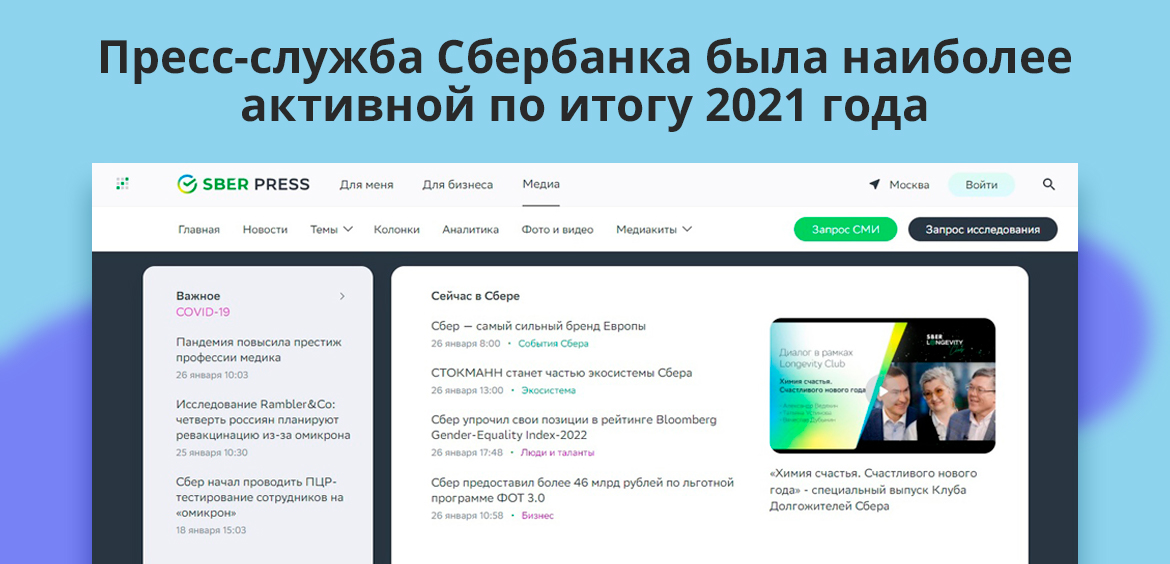Click the Экосистема category tag
The height and width of the screenshot is (564, 1170).
point(548,390)
